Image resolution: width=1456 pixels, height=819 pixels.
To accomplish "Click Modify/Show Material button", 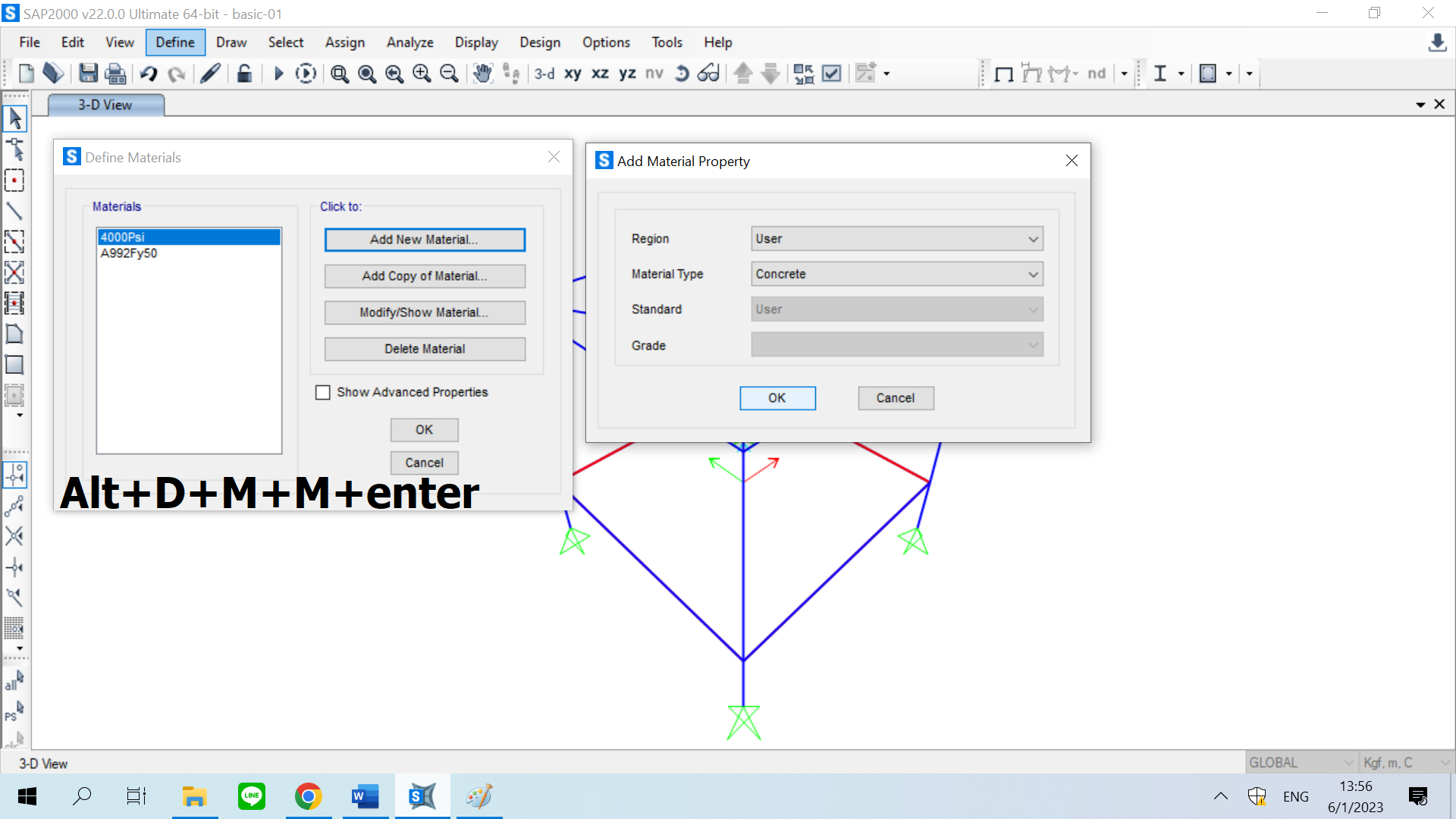I will tap(424, 312).
